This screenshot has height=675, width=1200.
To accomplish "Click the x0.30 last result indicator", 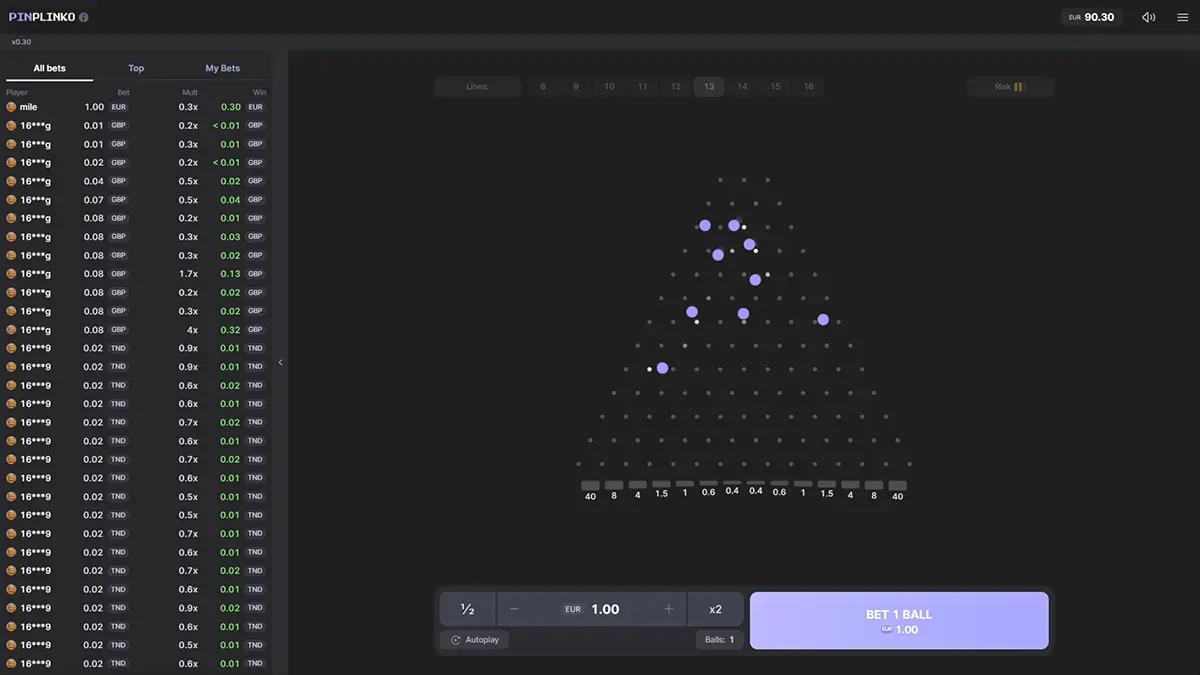I will pos(21,42).
